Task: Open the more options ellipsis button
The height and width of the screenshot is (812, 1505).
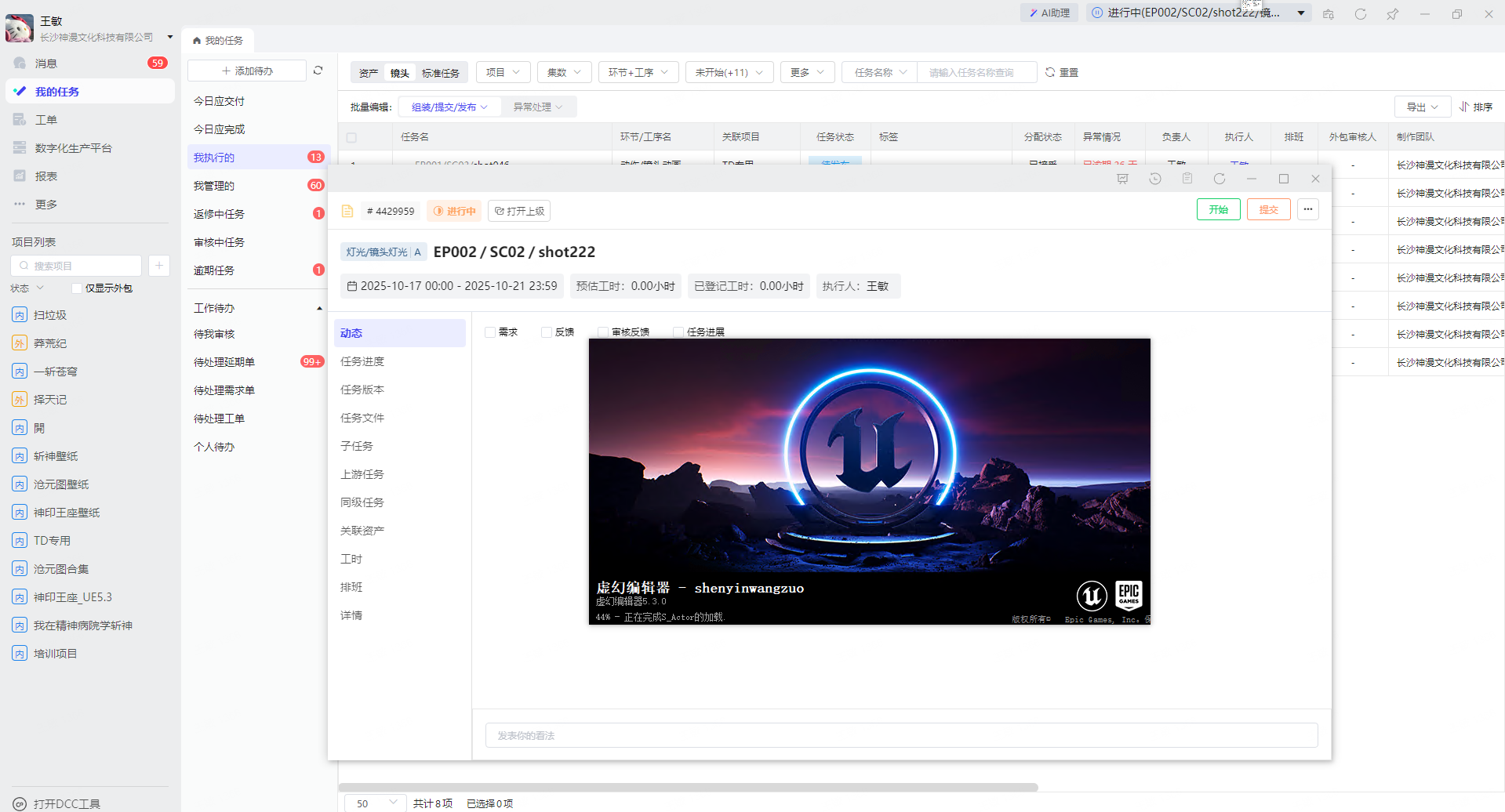Action: tap(1307, 209)
